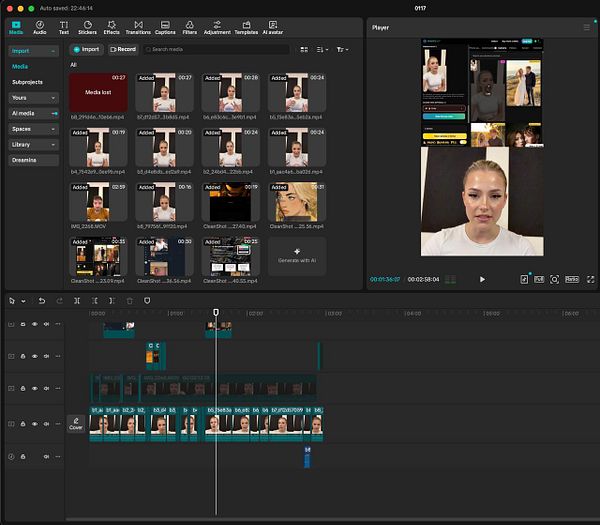Select Subprojects in the sidebar

click(27, 82)
